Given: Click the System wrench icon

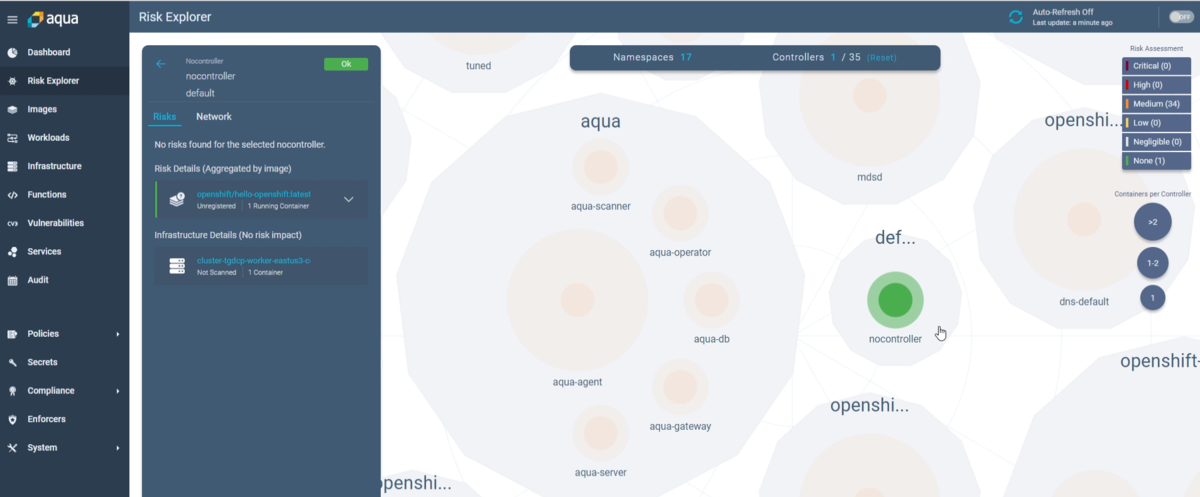Looking at the screenshot, I should tap(12, 448).
